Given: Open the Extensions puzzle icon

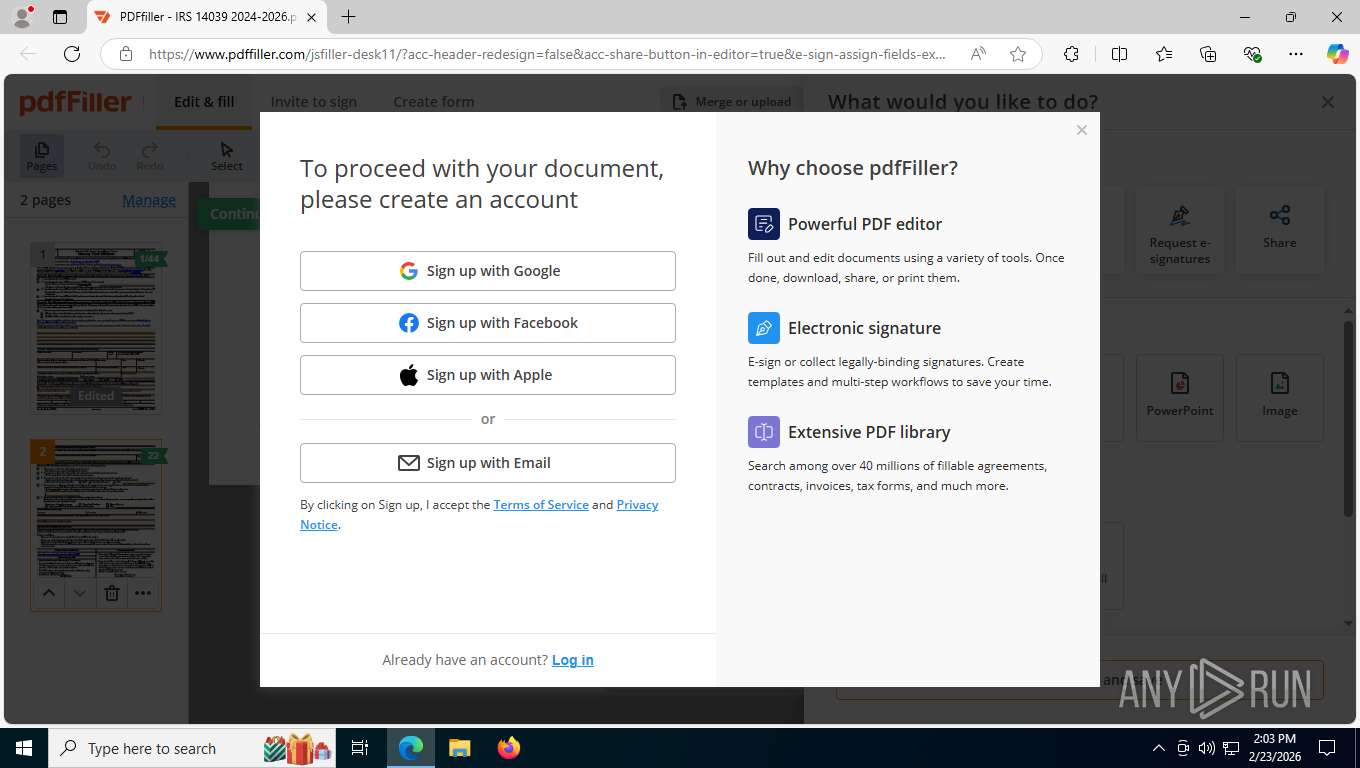Looking at the screenshot, I should (1072, 54).
